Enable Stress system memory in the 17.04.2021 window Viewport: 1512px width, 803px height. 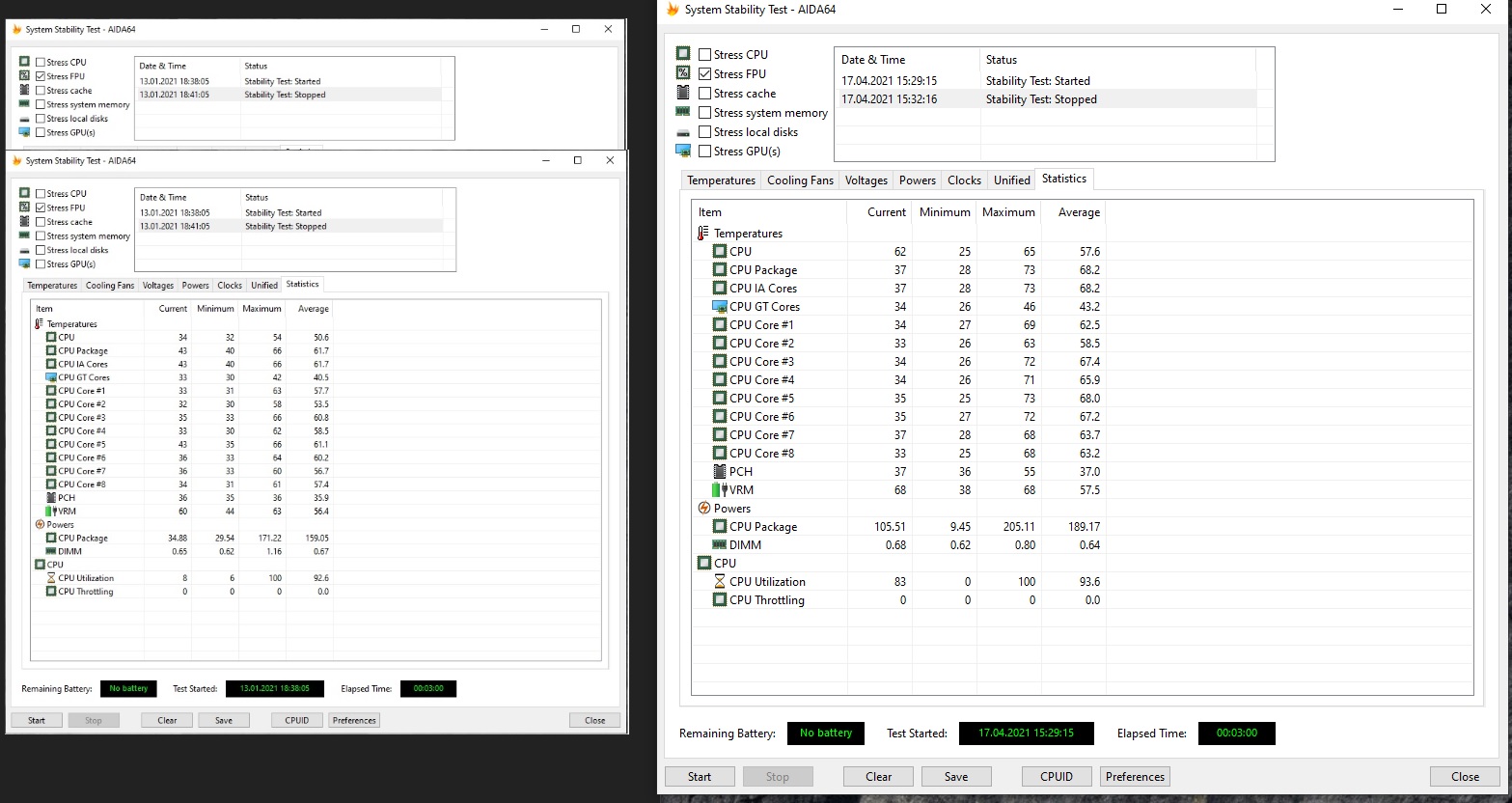coord(705,113)
